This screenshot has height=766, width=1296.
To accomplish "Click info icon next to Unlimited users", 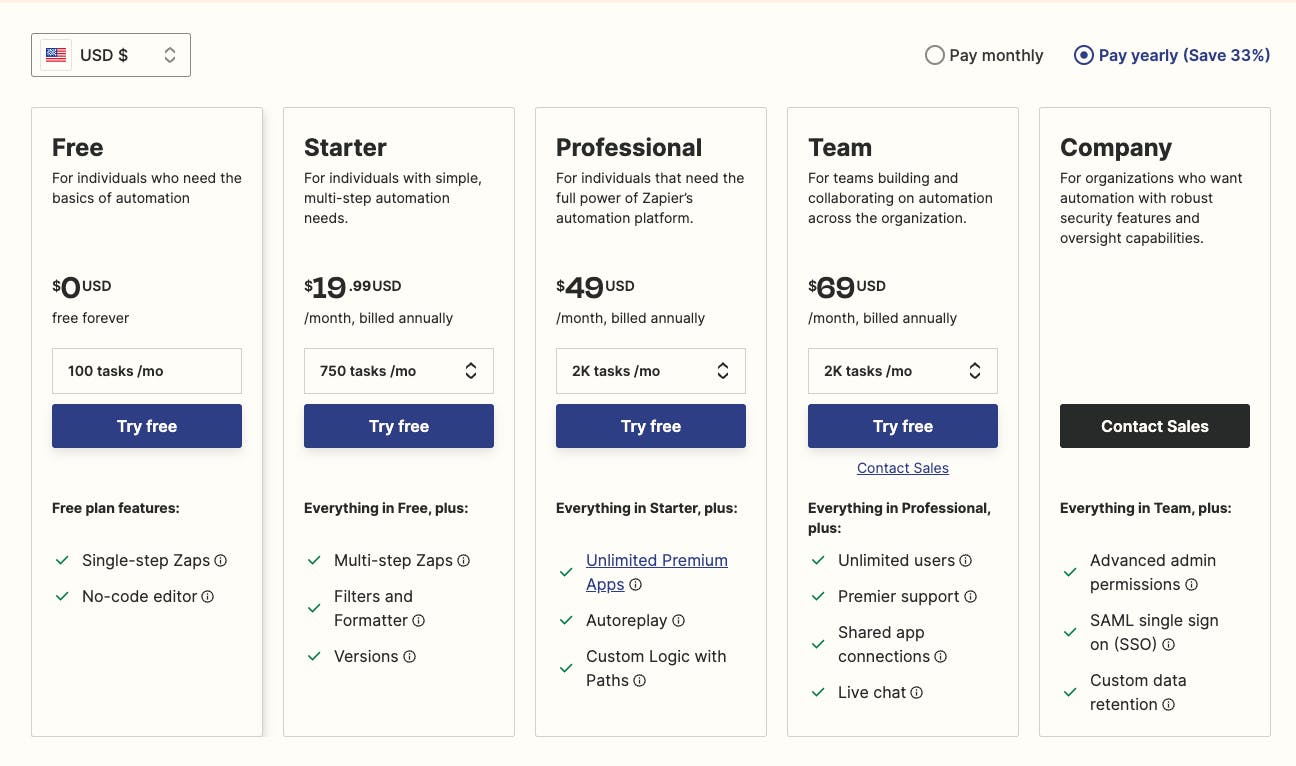I will (x=966, y=561).
